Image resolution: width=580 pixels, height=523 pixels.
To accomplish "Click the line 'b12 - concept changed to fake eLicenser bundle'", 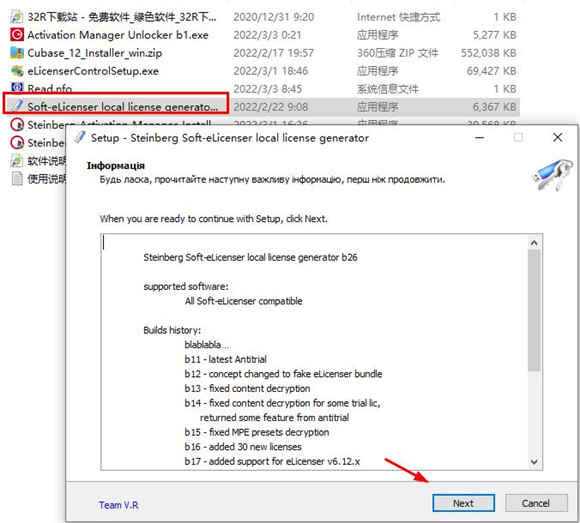I will click(x=283, y=374).
